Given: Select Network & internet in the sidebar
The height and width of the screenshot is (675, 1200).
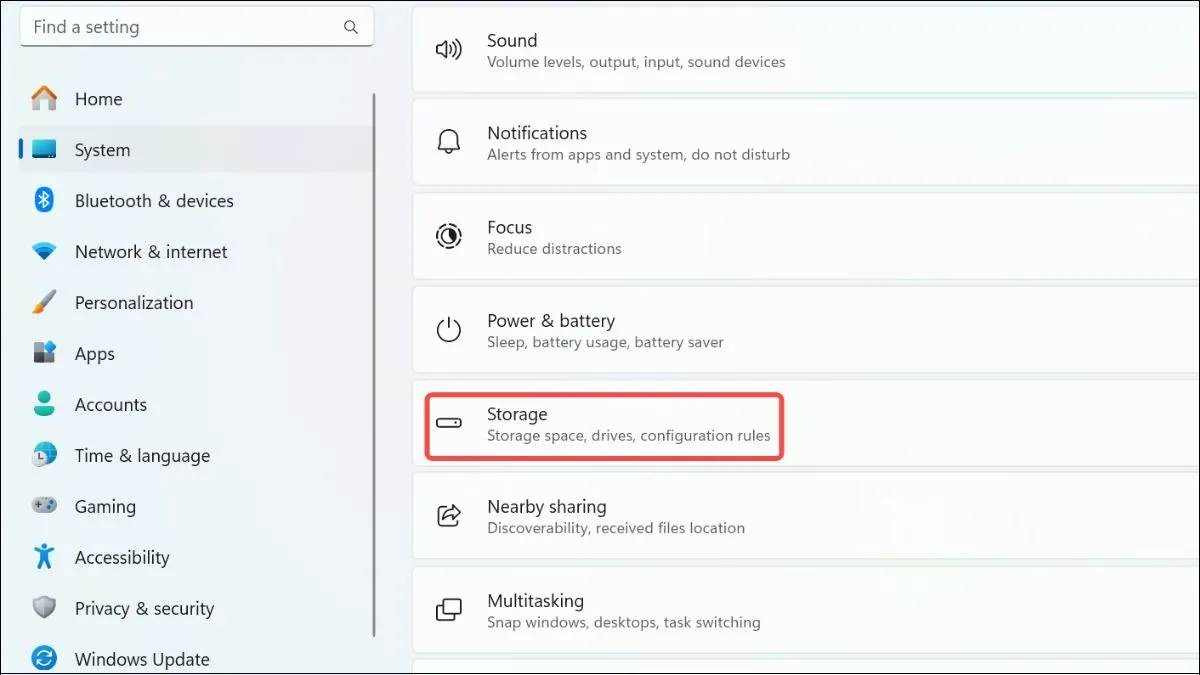Looking at the screenshot, I should point(150,251).
